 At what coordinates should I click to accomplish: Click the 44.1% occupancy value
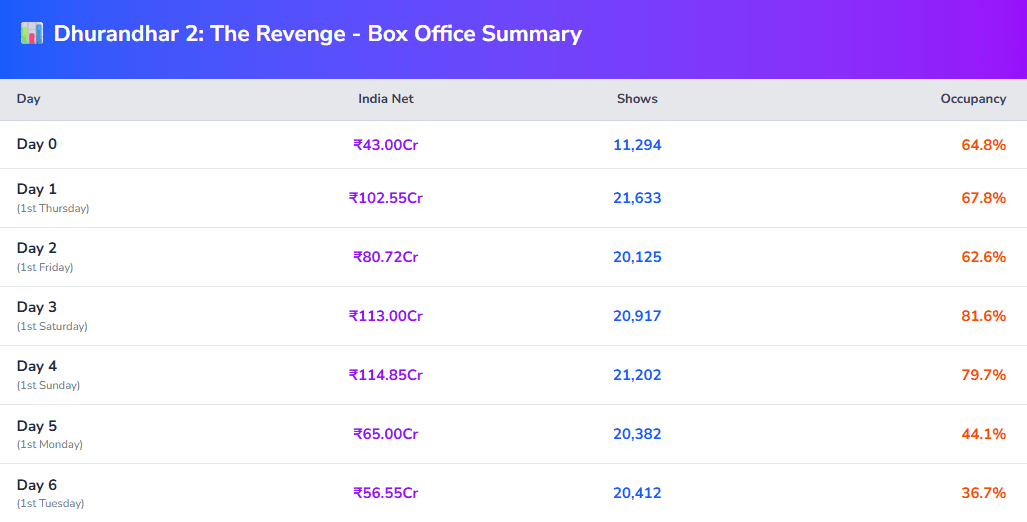tap(983, 434)
